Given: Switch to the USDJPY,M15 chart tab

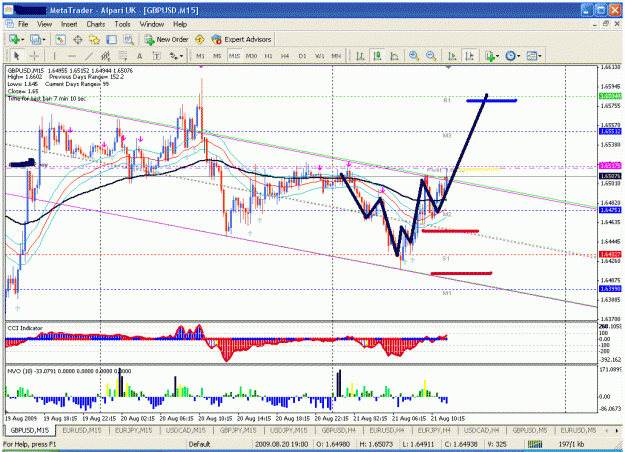Looking at the screenshot, I should click(x=288, y=430).
